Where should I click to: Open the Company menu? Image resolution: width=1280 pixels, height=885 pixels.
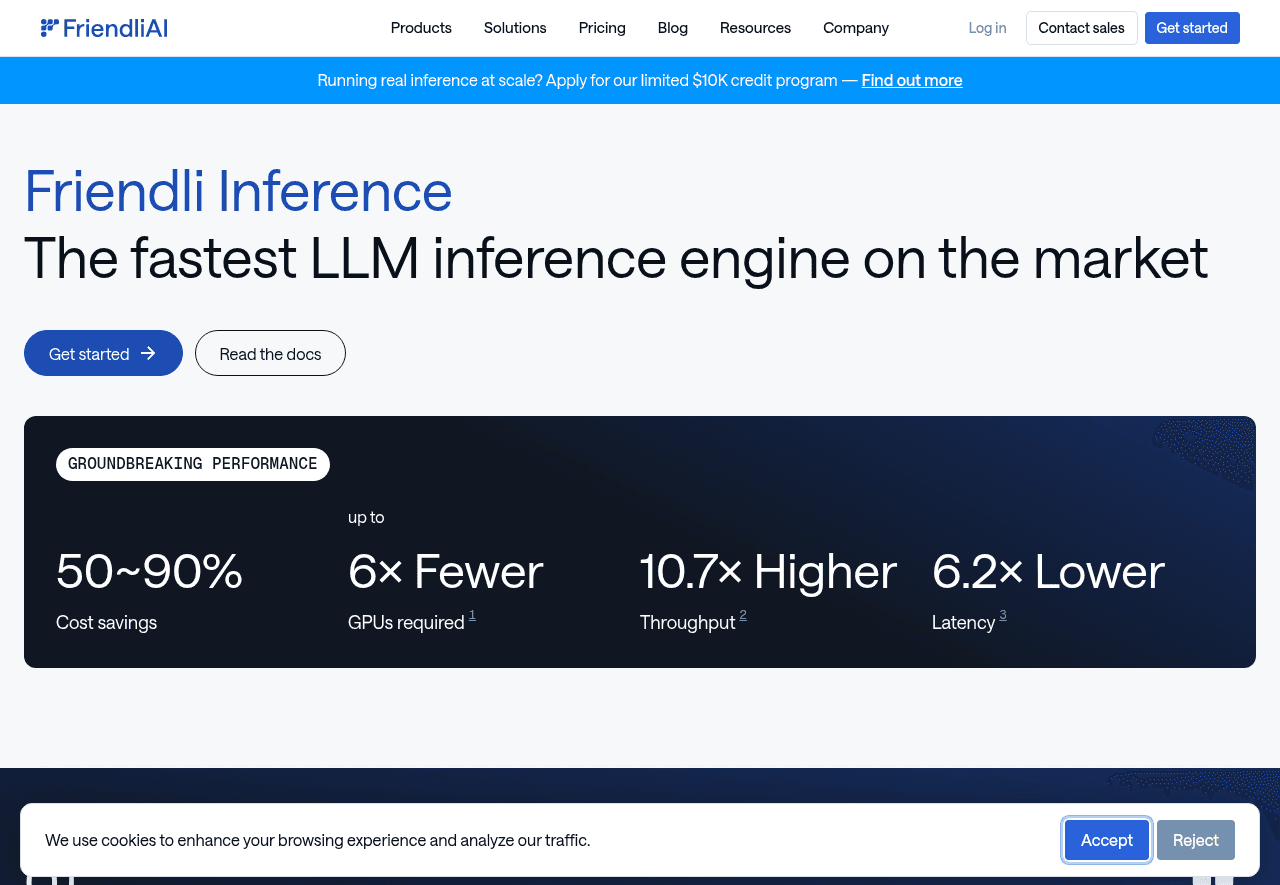[x=856, y=28]
